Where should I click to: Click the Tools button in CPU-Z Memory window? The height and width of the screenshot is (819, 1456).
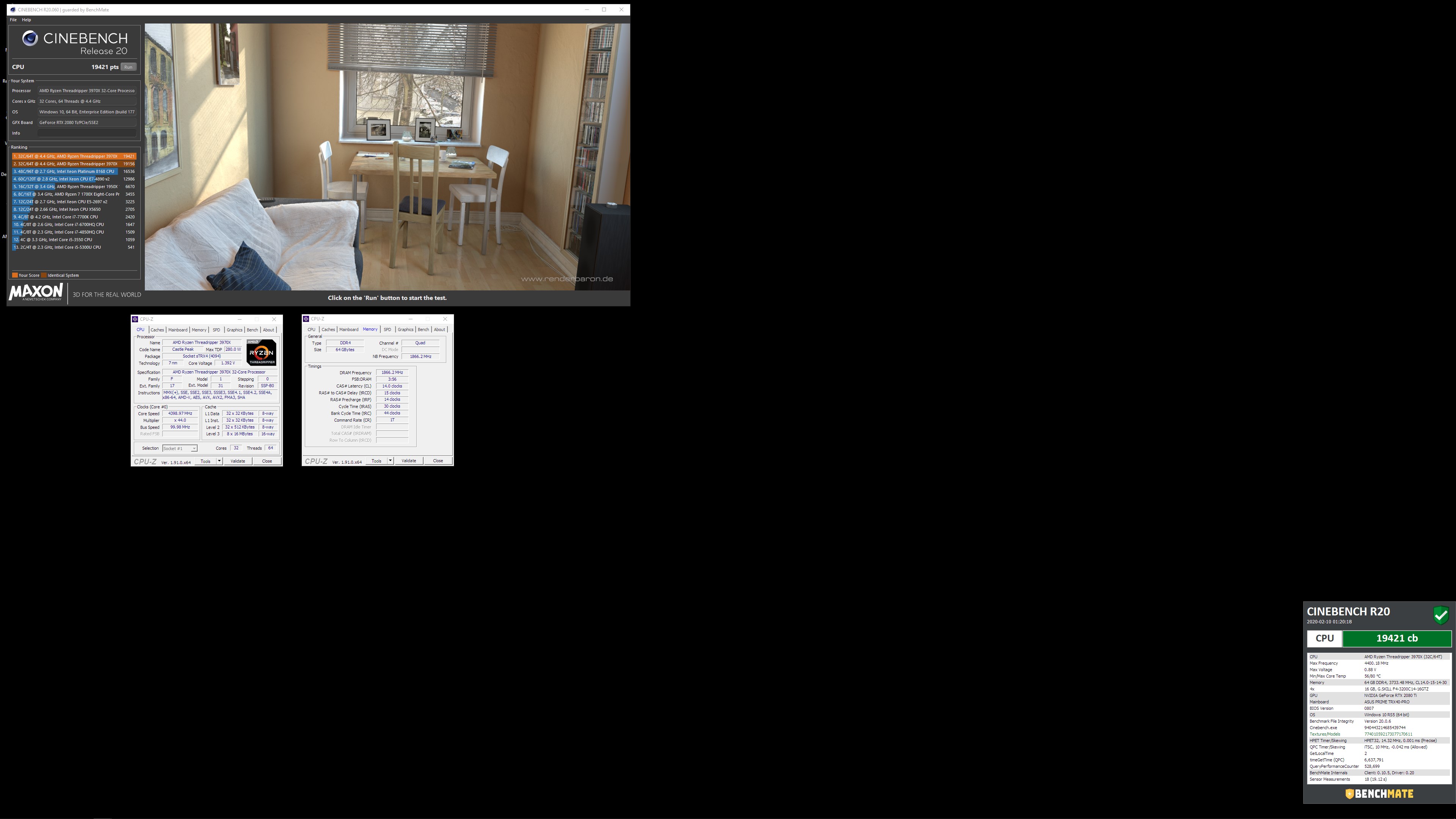click(x=377, y=461)
